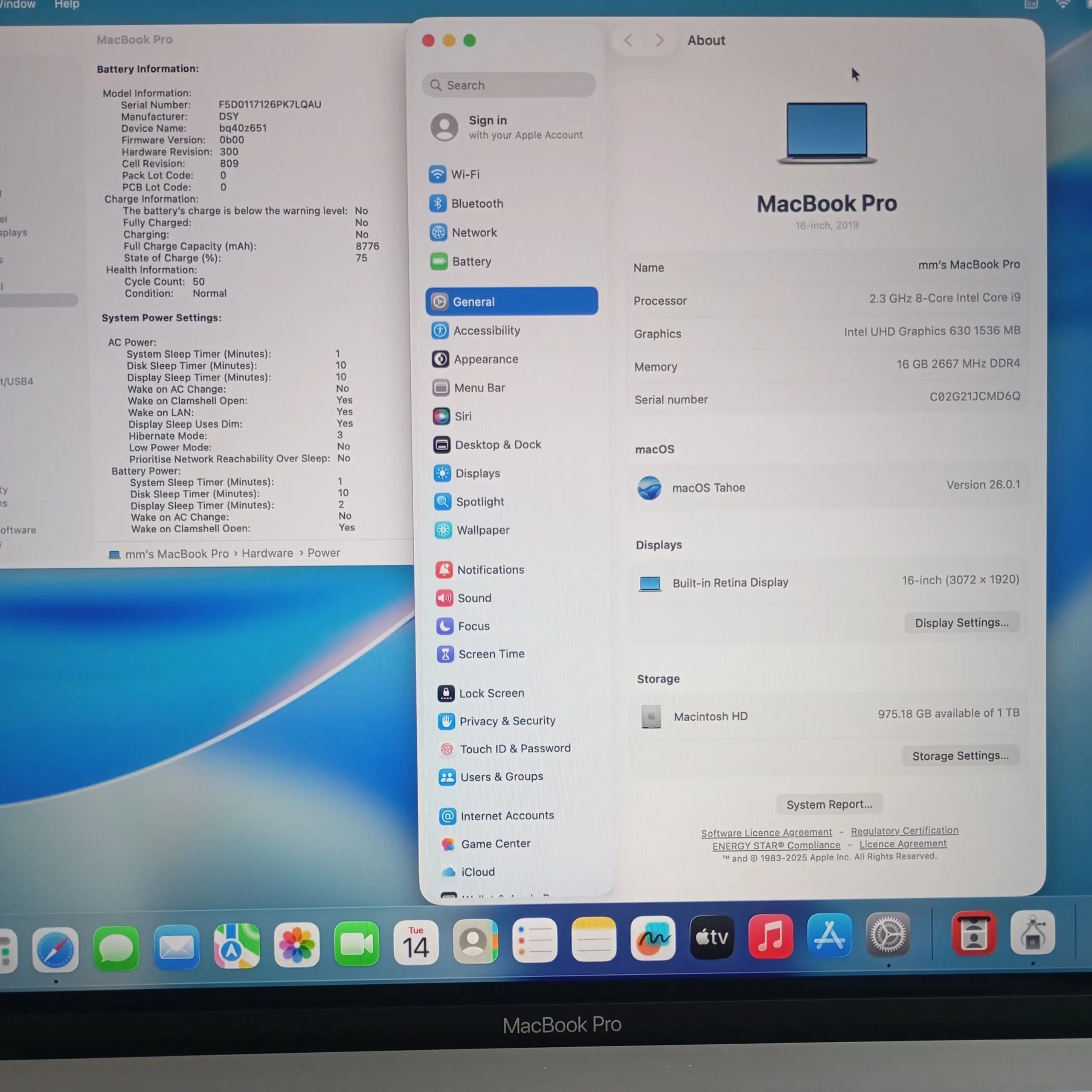1092x1092 pixels.
Task: Open Maps from the Dock
Action: click(236, 946)
